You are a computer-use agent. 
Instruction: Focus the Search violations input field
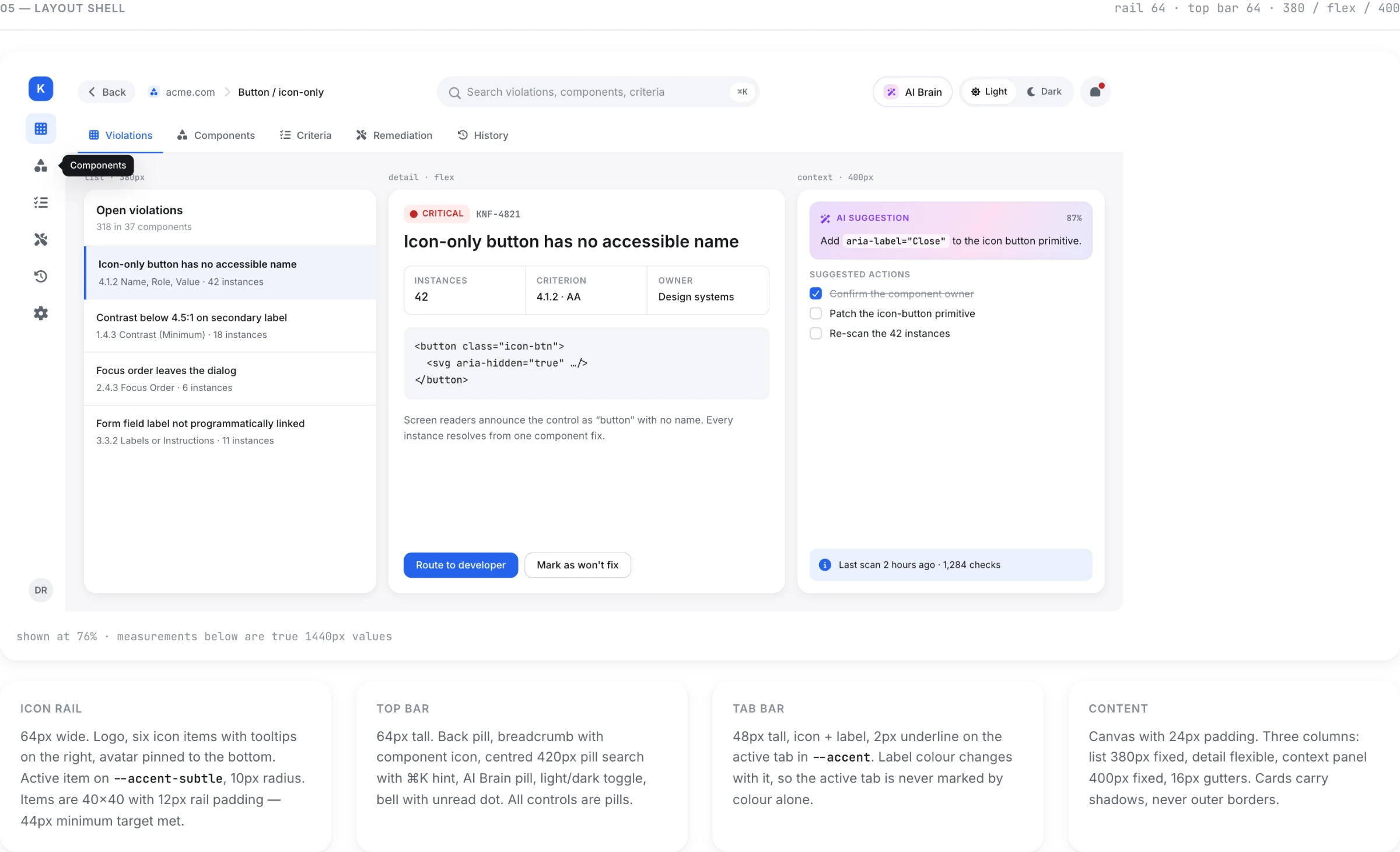pyautogui.click(x=598, y=92)
